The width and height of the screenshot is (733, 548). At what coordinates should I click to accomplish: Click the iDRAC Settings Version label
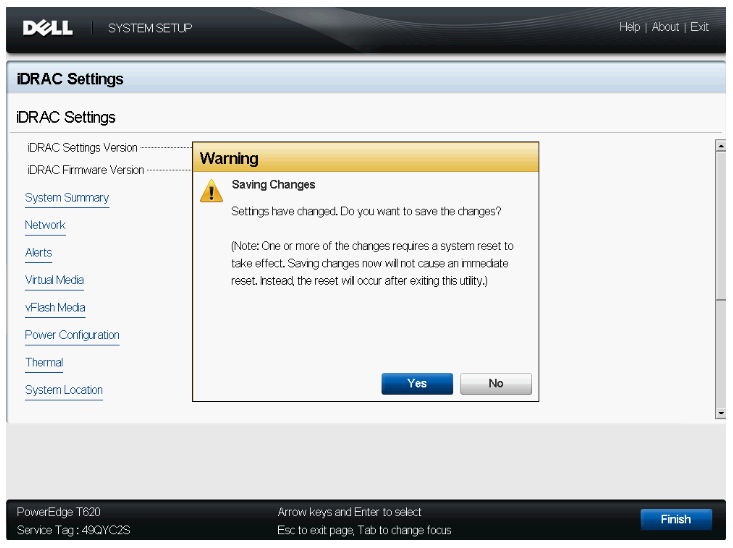(82, 148)
